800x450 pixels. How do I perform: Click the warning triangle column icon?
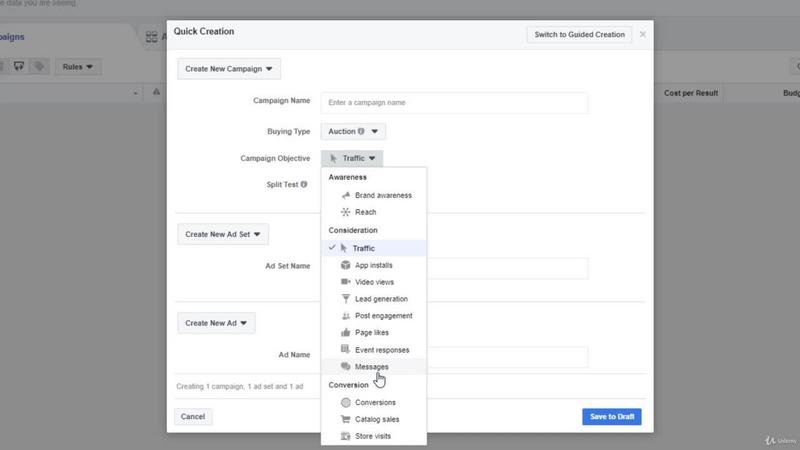[156, 92]
